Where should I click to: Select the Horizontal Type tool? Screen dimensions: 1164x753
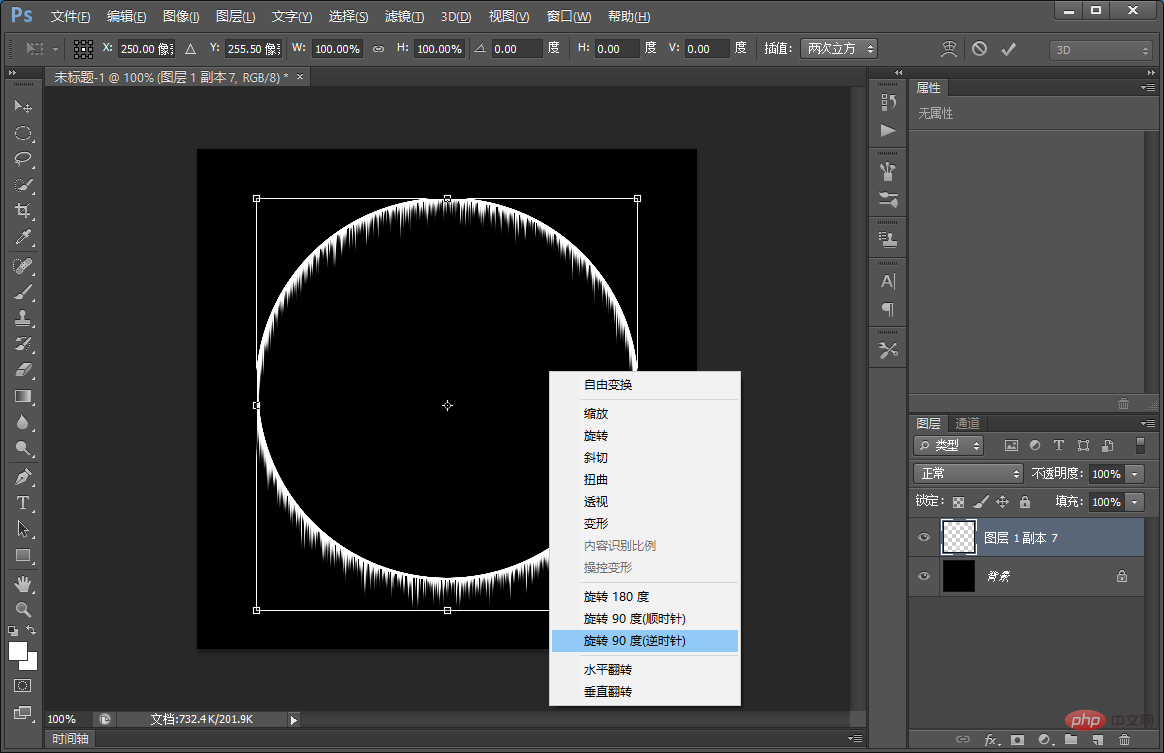23,503
